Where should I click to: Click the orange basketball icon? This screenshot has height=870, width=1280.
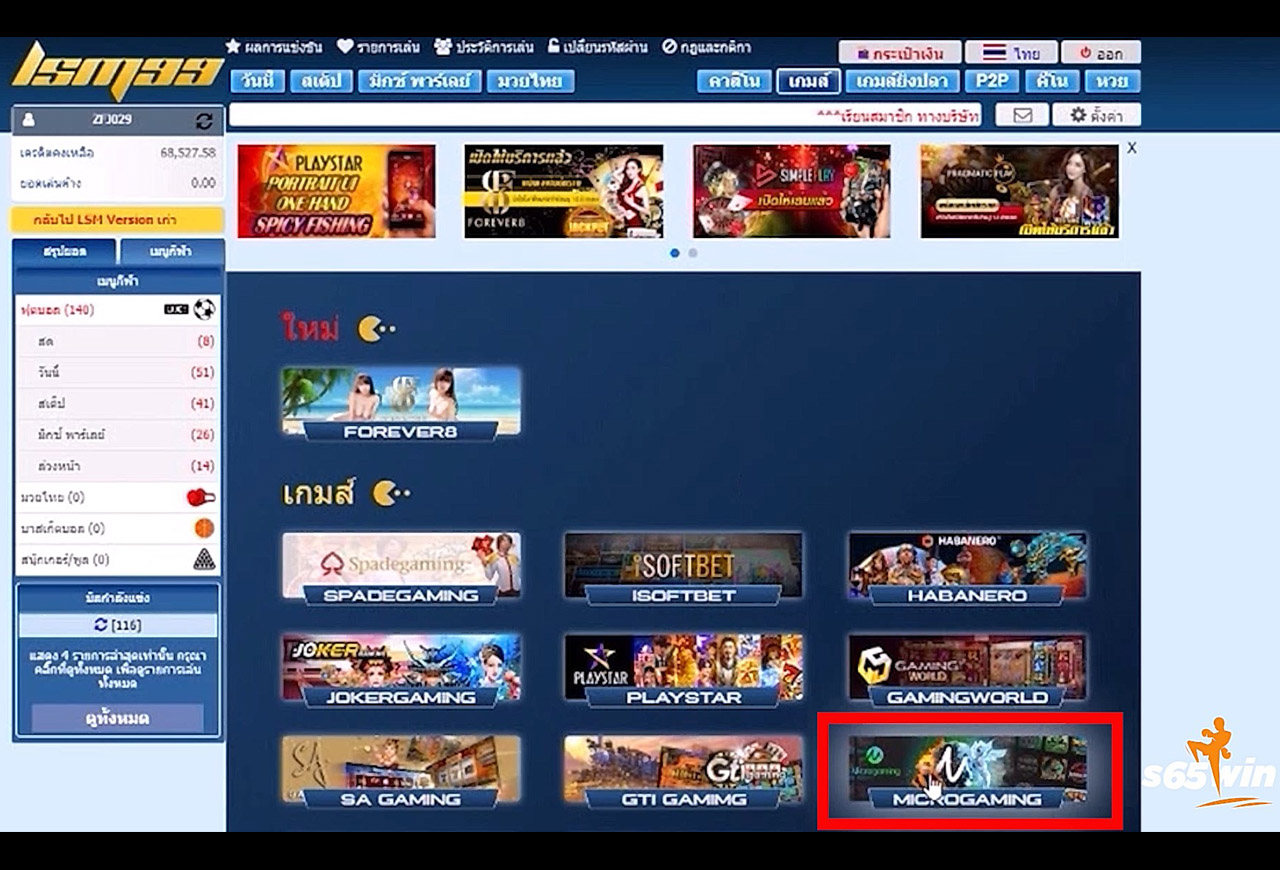tap(204, 528)
